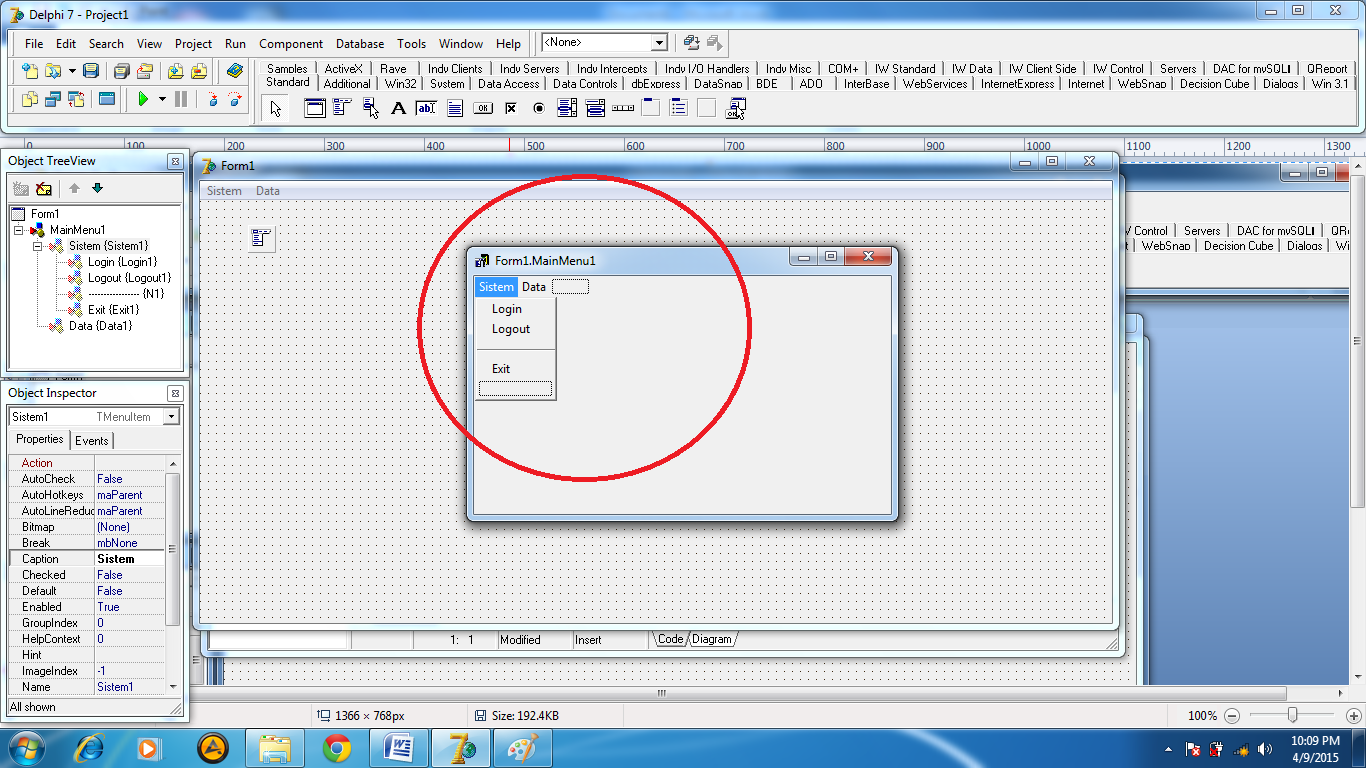
Task: Select the ComboBox palette component
Action: (x=595, y=108)
